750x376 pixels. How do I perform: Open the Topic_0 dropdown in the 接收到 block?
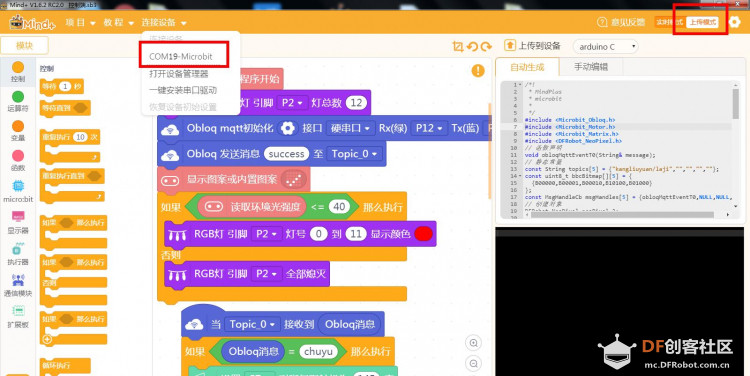click(x=251, y=324)
